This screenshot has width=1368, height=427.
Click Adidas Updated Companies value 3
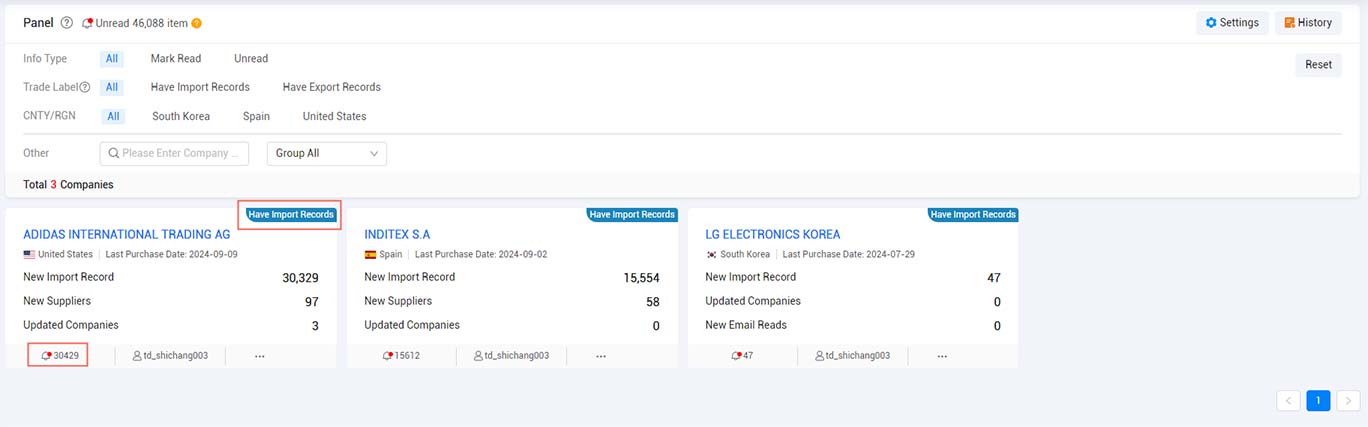pyautogui.click(x=315, y=326)
